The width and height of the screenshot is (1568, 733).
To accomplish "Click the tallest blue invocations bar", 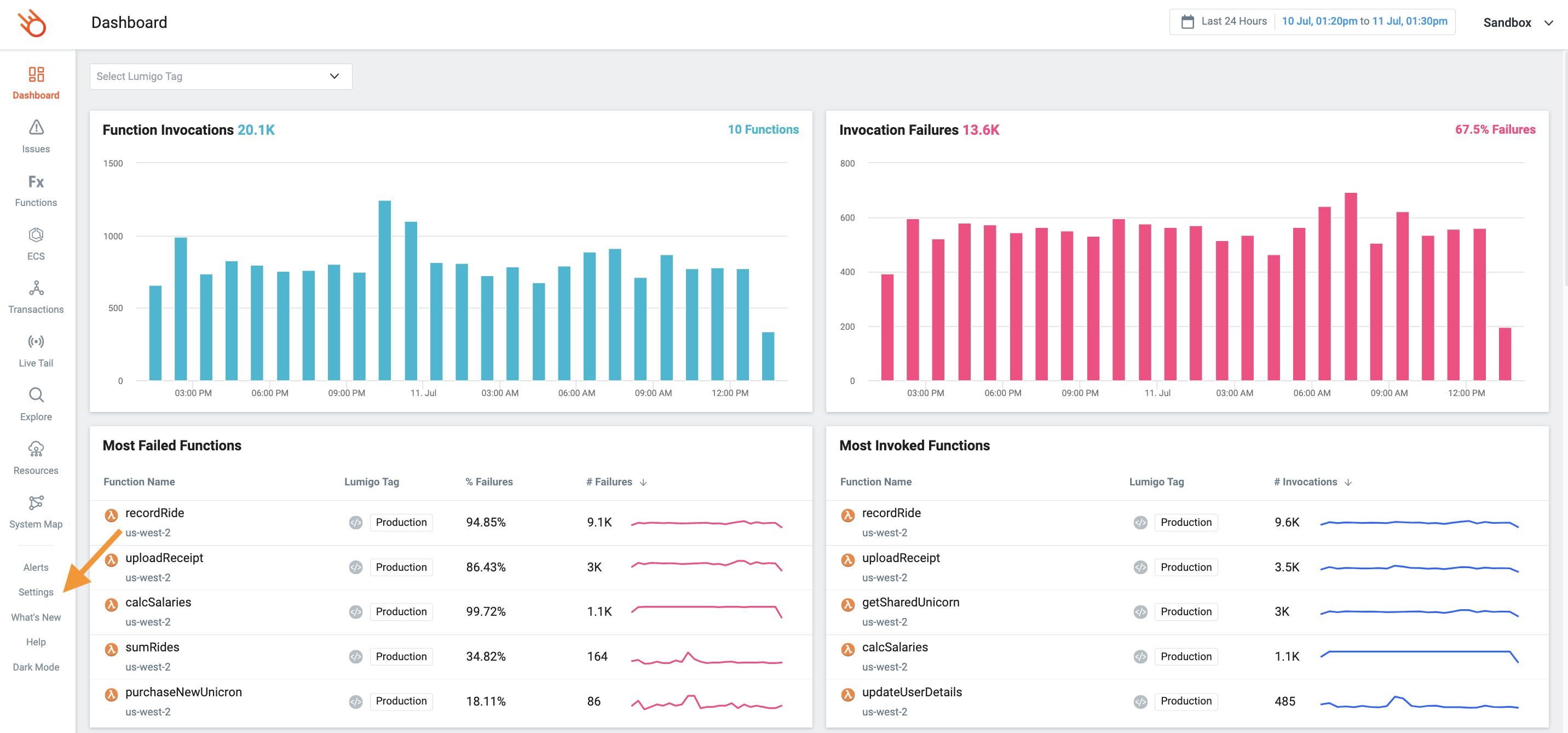I will point(384,290).
